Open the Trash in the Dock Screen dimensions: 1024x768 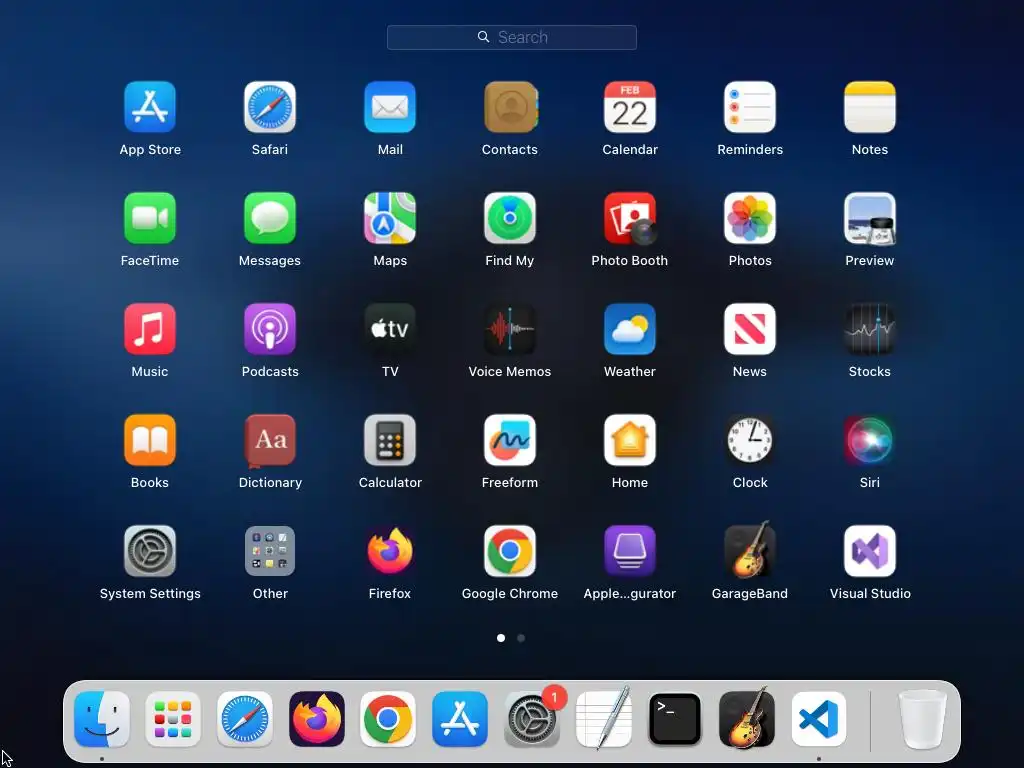(x=922, y=719)
